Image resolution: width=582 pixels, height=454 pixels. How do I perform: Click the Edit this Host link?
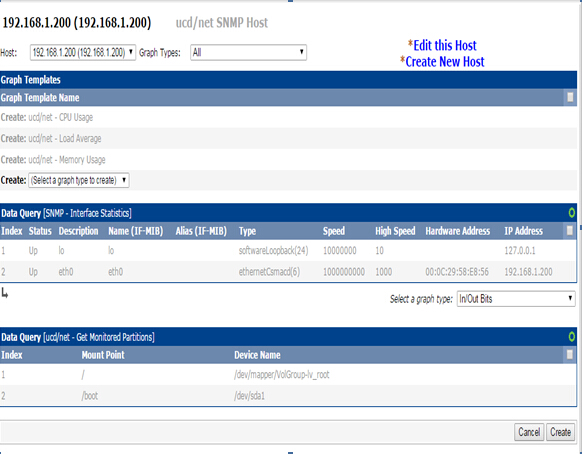tap(445, 45)
